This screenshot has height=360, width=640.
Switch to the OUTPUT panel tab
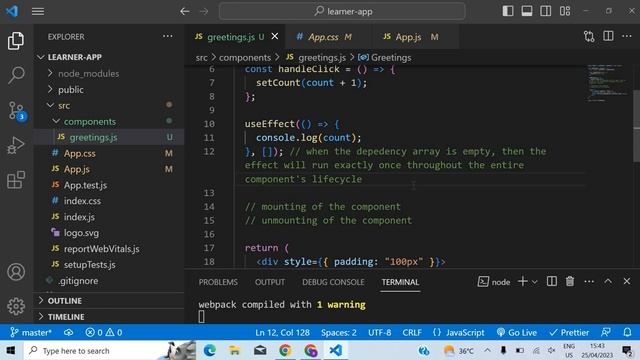(x=270, y=282)
